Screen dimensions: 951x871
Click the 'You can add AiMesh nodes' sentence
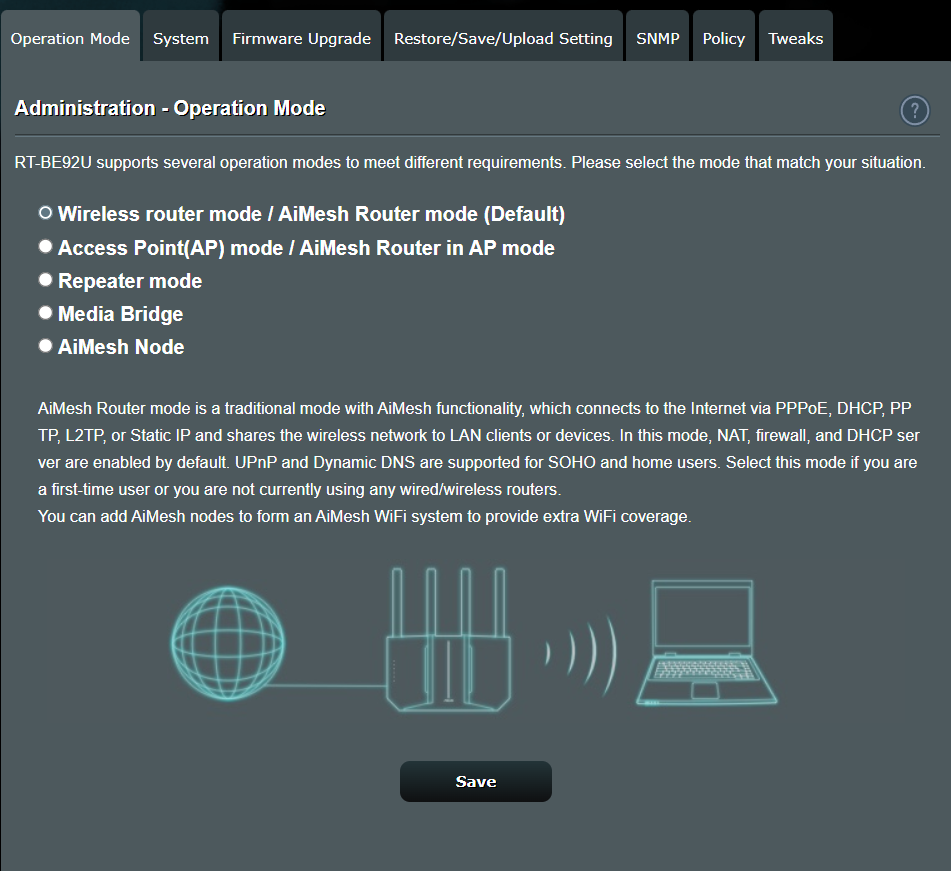pyautogui.click(x=365, y=516)
